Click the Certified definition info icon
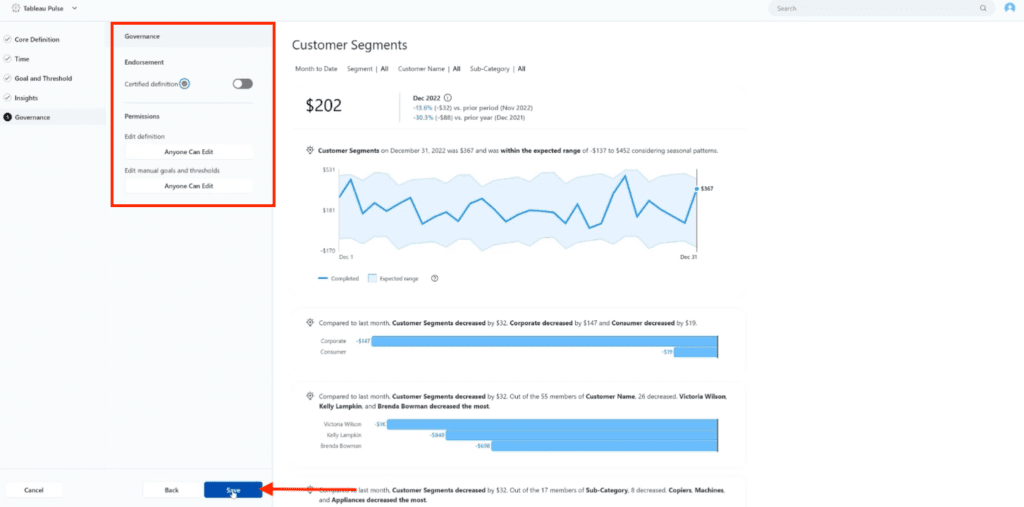 (x=185, y=84)
